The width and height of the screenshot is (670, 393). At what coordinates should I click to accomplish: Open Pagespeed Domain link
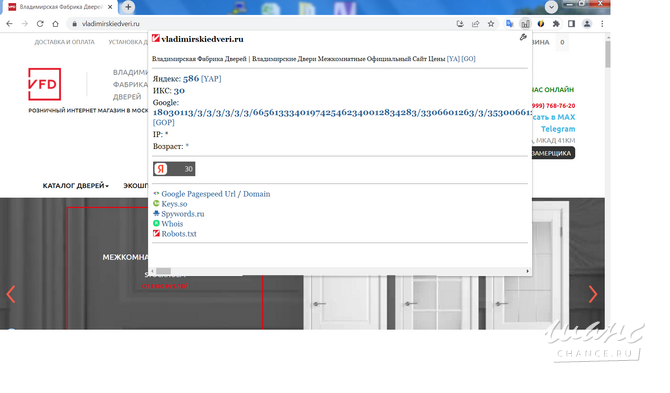(x=256, y=194)
